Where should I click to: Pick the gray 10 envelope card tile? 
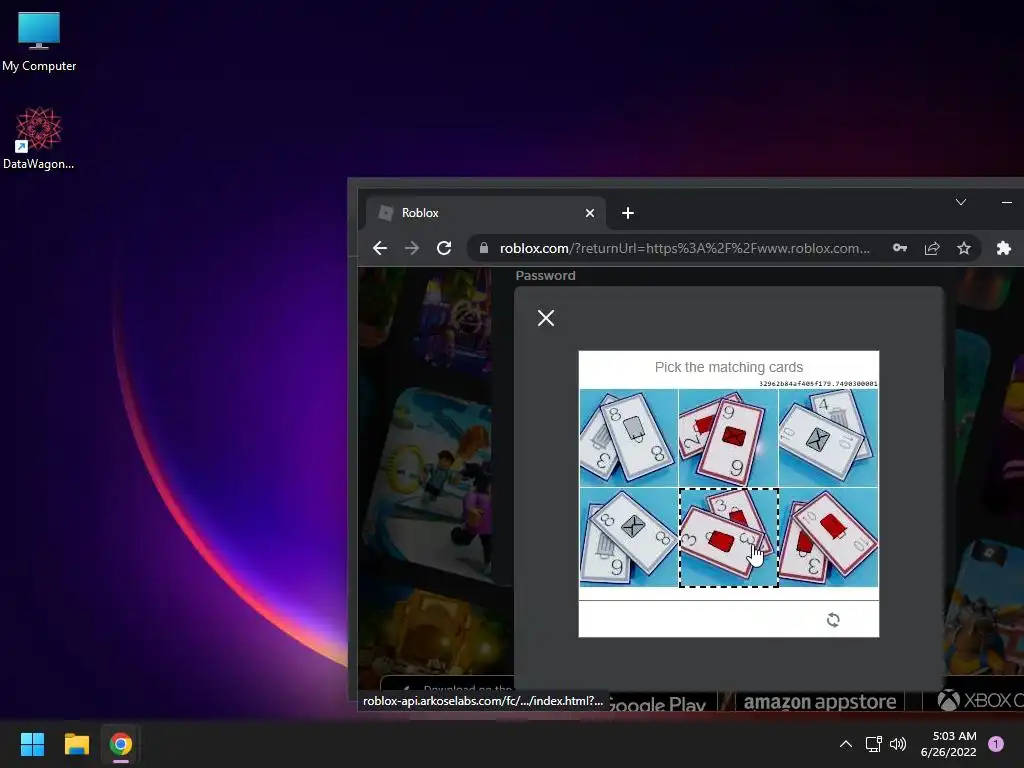(828, 438)
